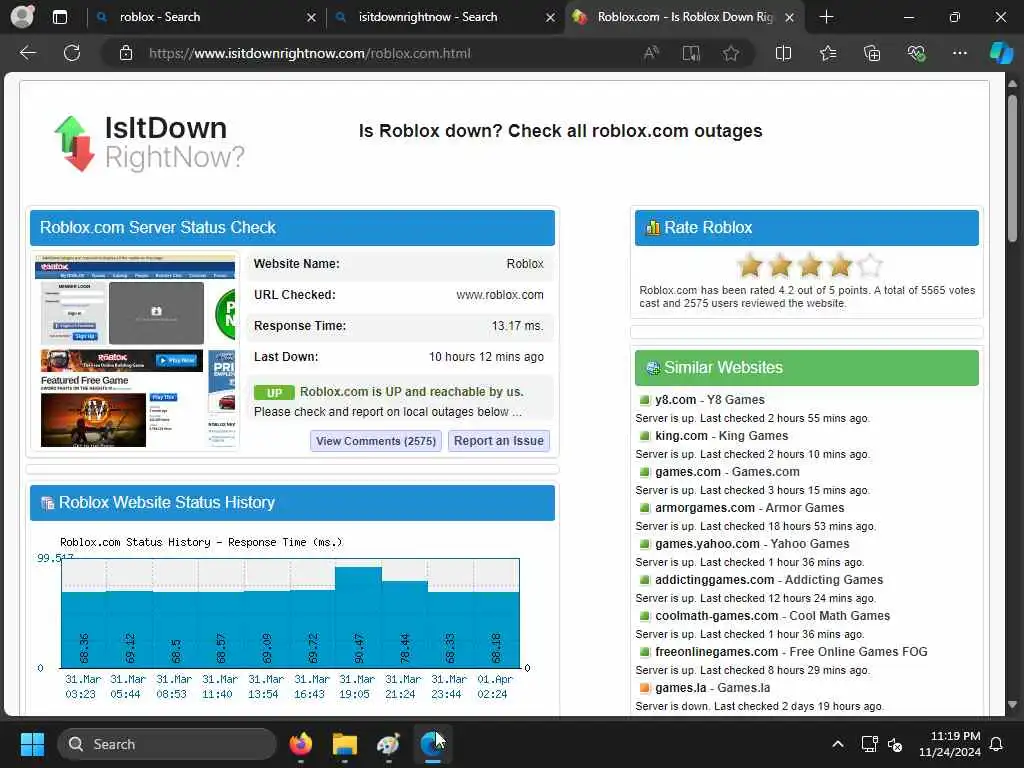Image resolution: width=1024 pixels, height=768 pixels.
Task: Click the 13.17 ms. response time value
Action: tap(517, 326)
